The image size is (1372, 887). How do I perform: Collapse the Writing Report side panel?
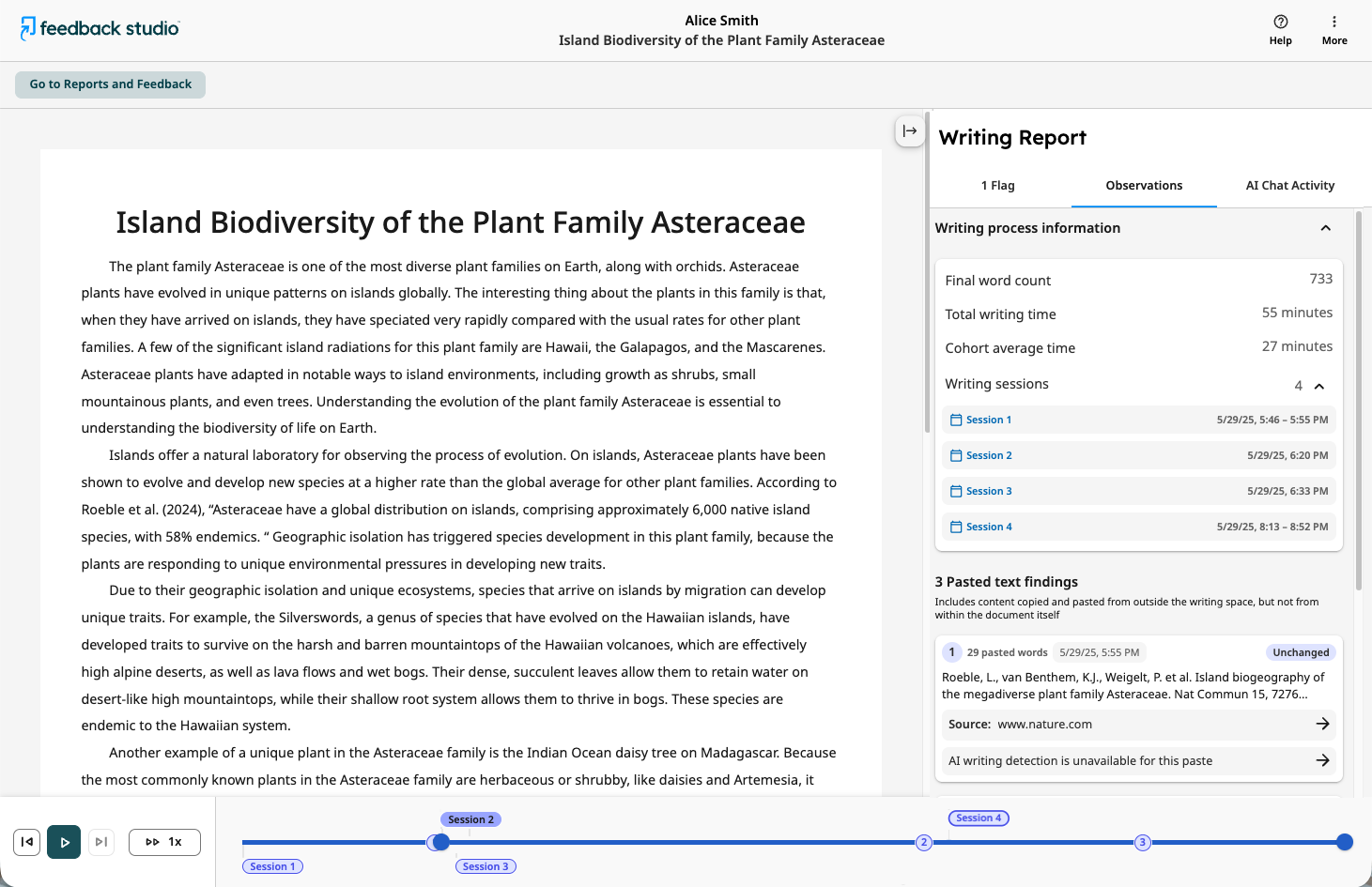(x=909, y=130)
